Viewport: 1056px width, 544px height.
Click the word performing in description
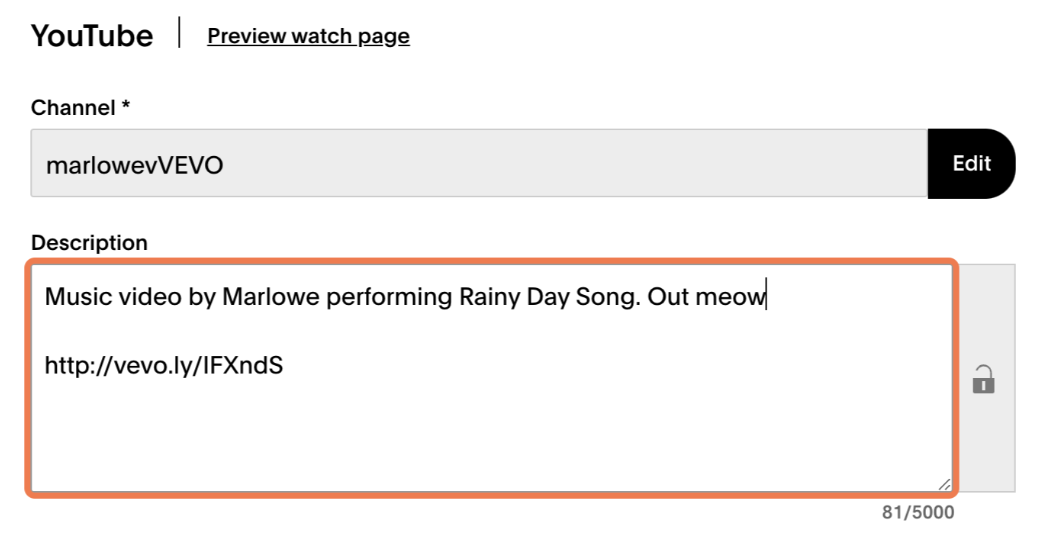(389, 297)
